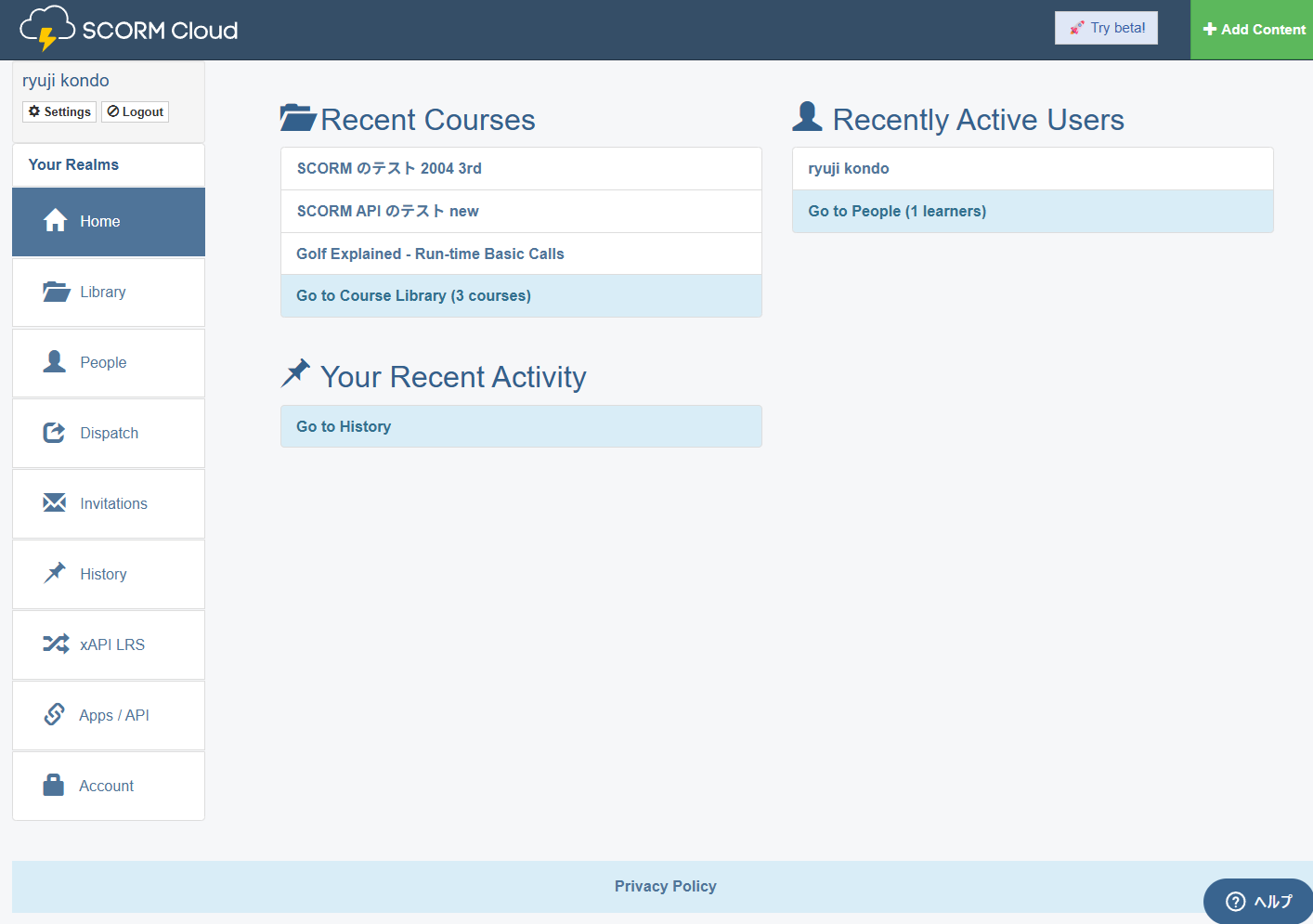This screenshot has width=1313, height=924.
Task: Click the green Add Content button
Action: [1253, 30]
